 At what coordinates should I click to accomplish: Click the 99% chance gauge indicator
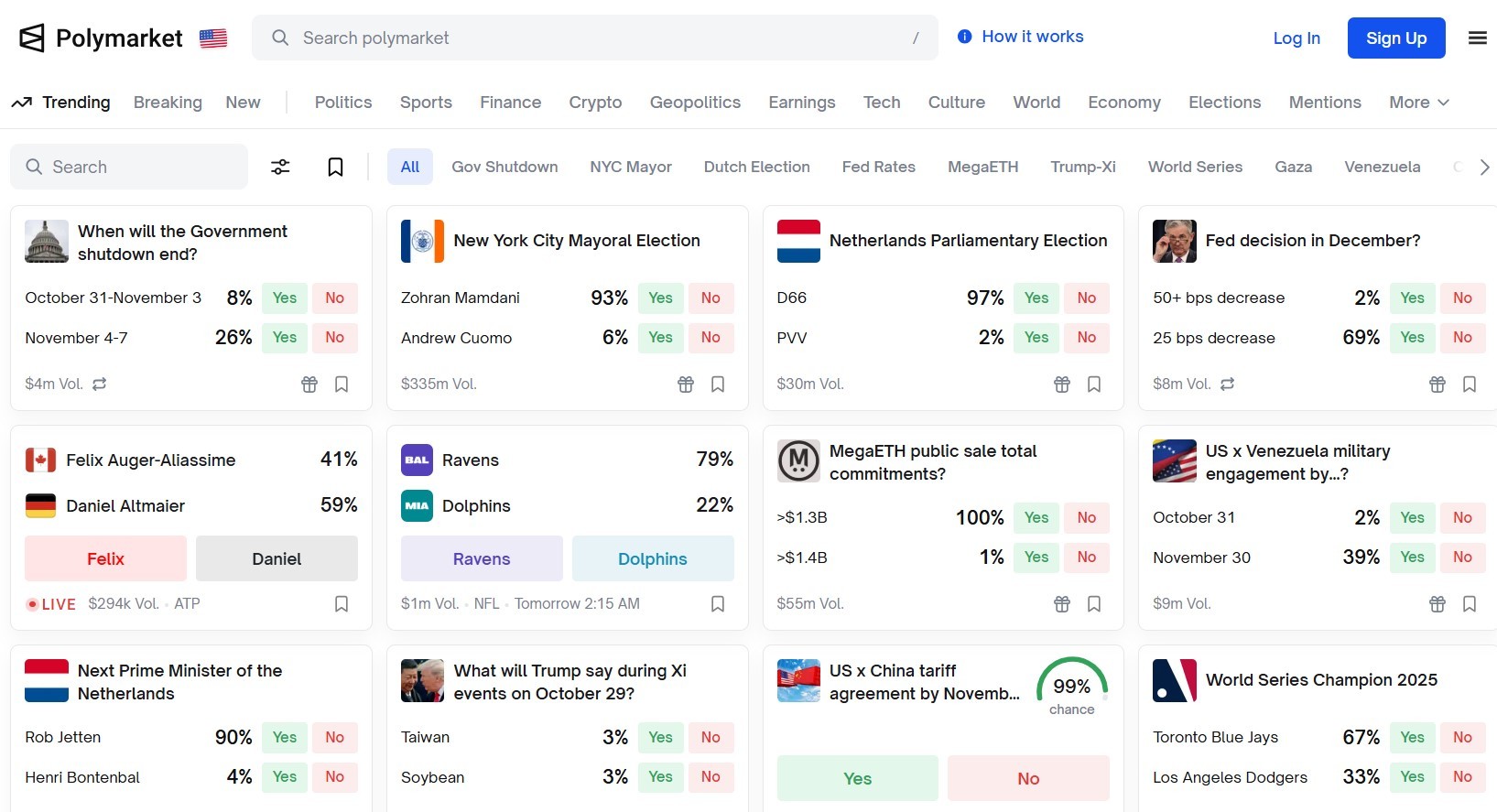[x=1071, y=687]
